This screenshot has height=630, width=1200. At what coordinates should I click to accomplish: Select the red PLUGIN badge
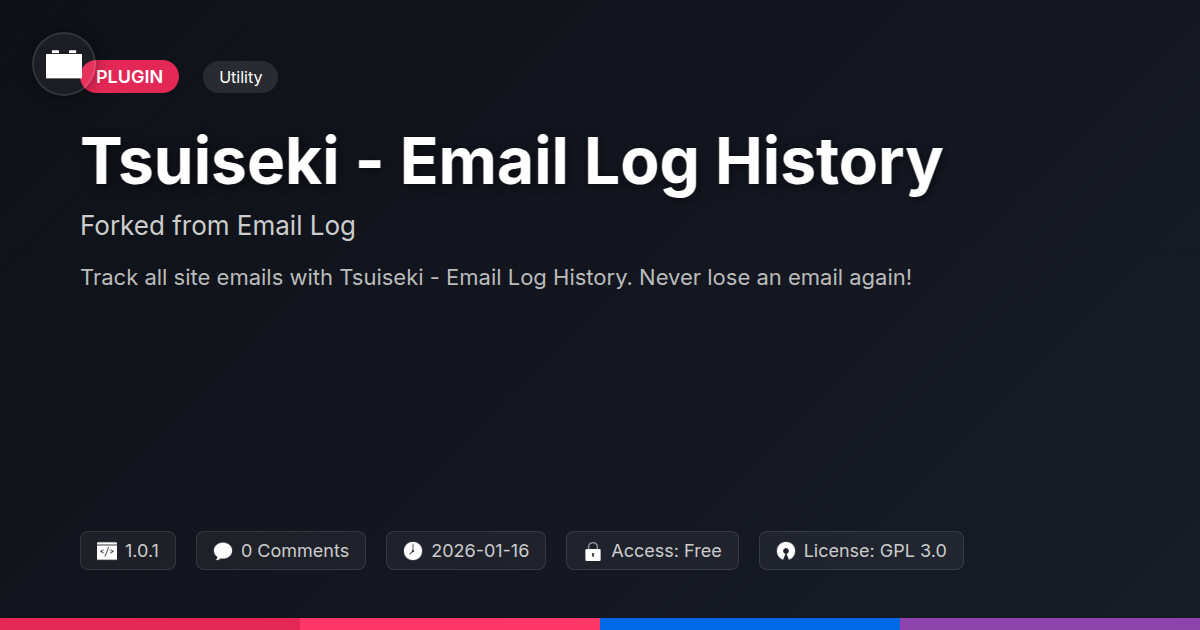[130, 77]
